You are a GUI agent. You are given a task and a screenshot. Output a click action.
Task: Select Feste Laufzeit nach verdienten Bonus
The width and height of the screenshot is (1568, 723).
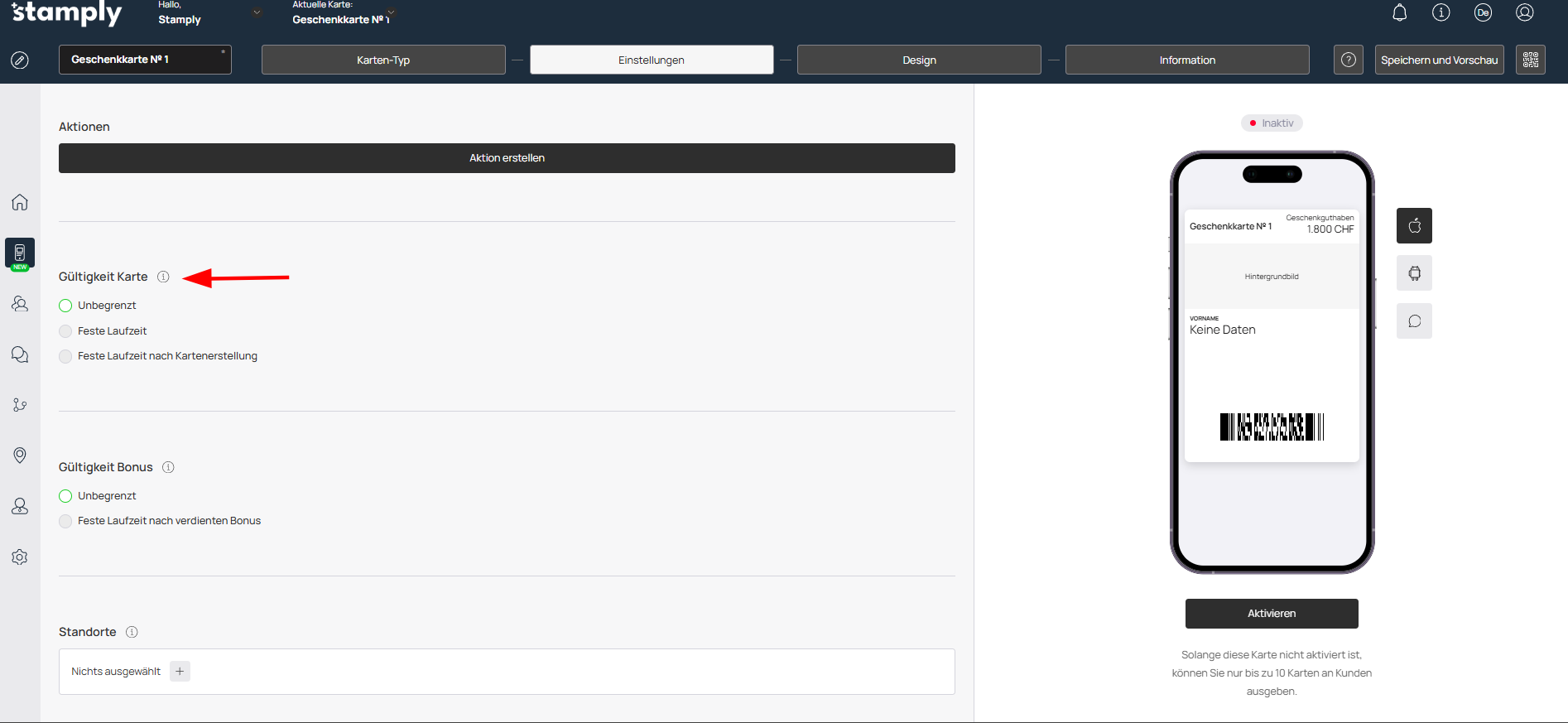(x=65, y=521)
